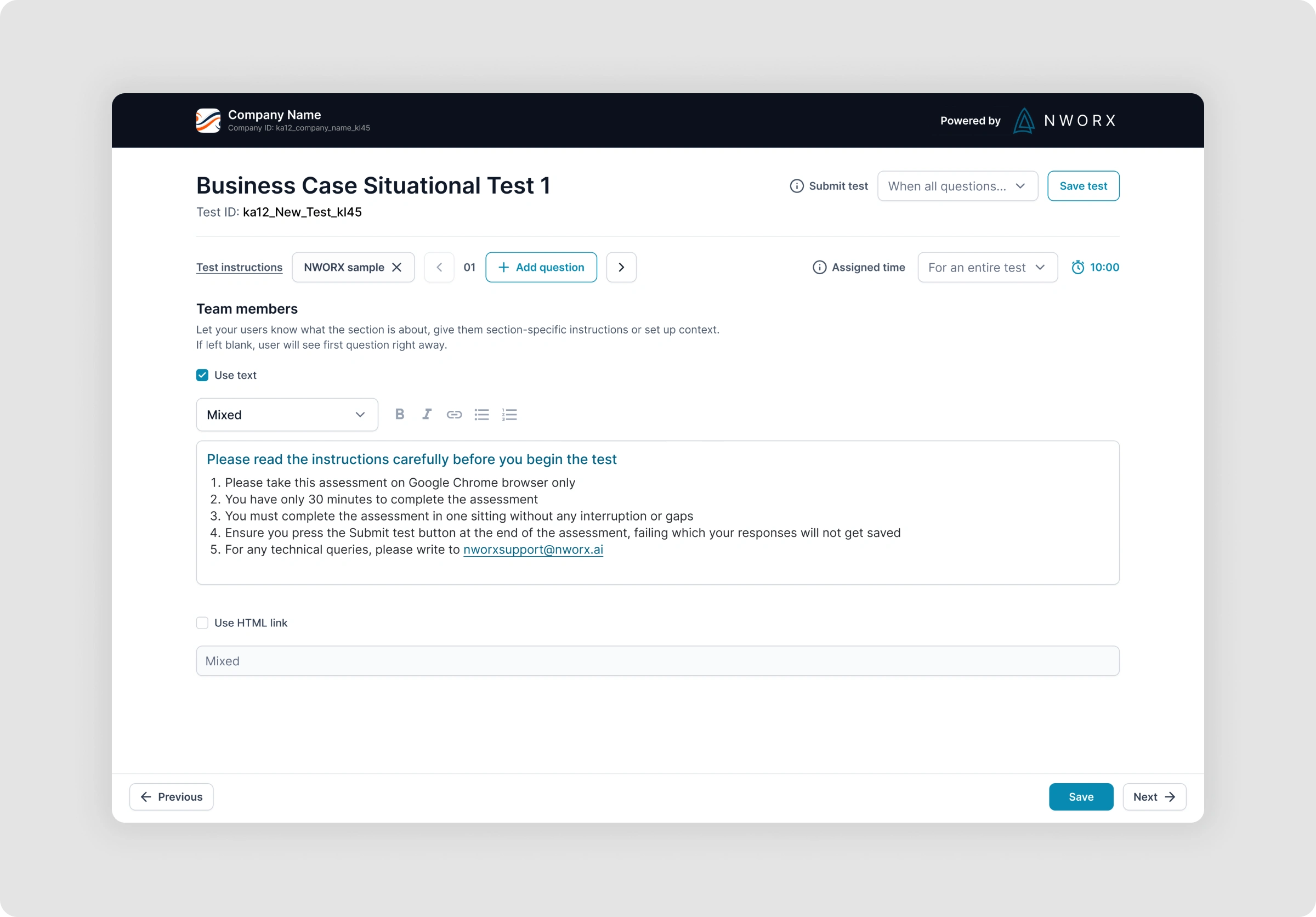Create a numbered list
Screen dimensions: 1316x917
(x=509, y=415)
